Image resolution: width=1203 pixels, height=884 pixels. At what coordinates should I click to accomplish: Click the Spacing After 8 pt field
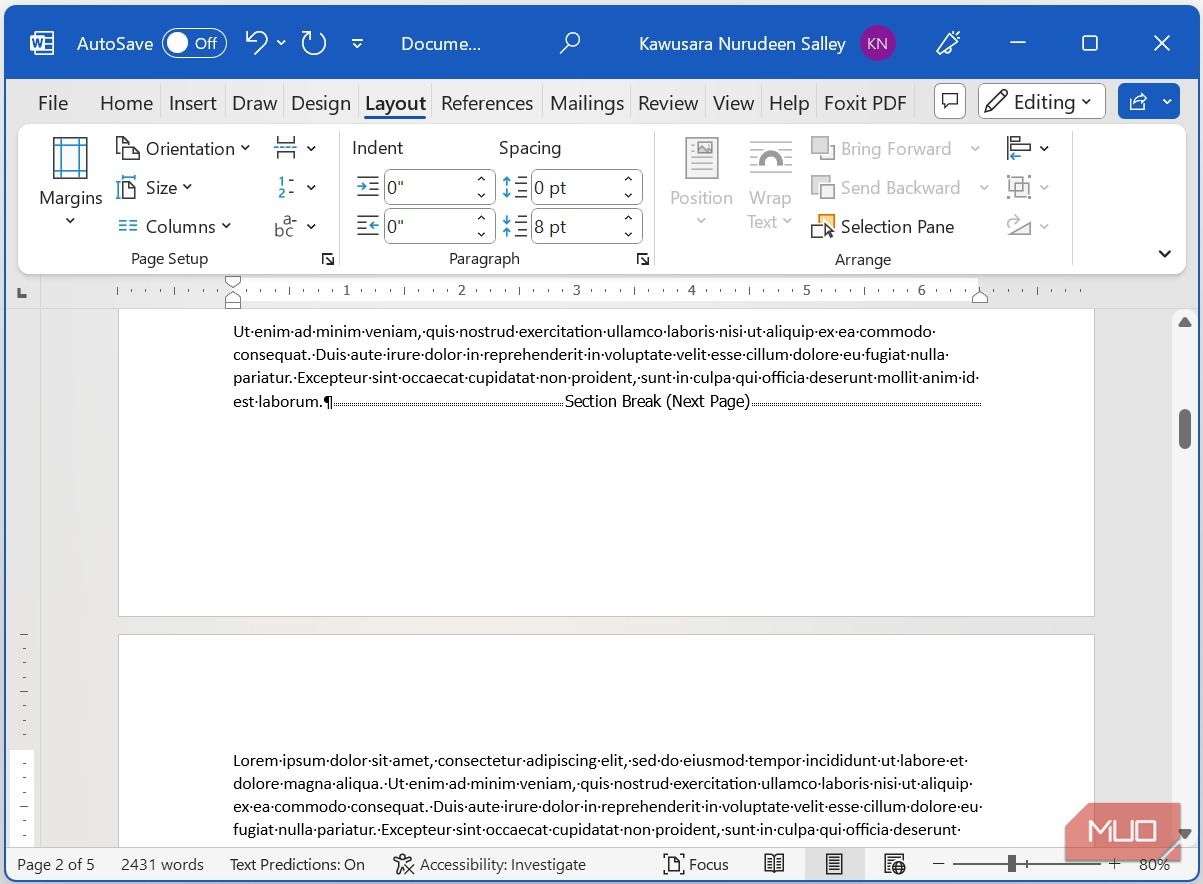(x=574, y=226)
